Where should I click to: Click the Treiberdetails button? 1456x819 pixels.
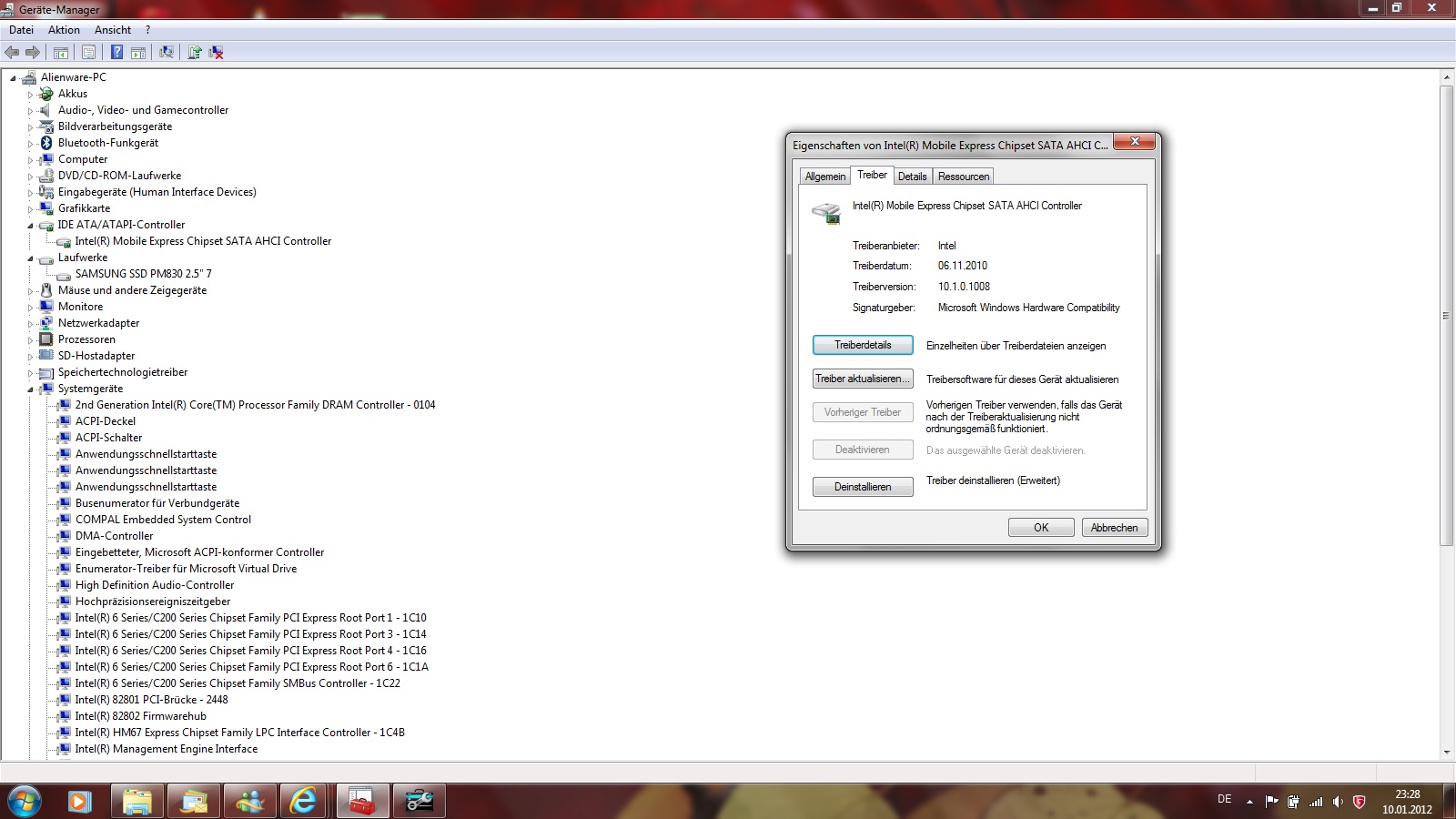862,345
